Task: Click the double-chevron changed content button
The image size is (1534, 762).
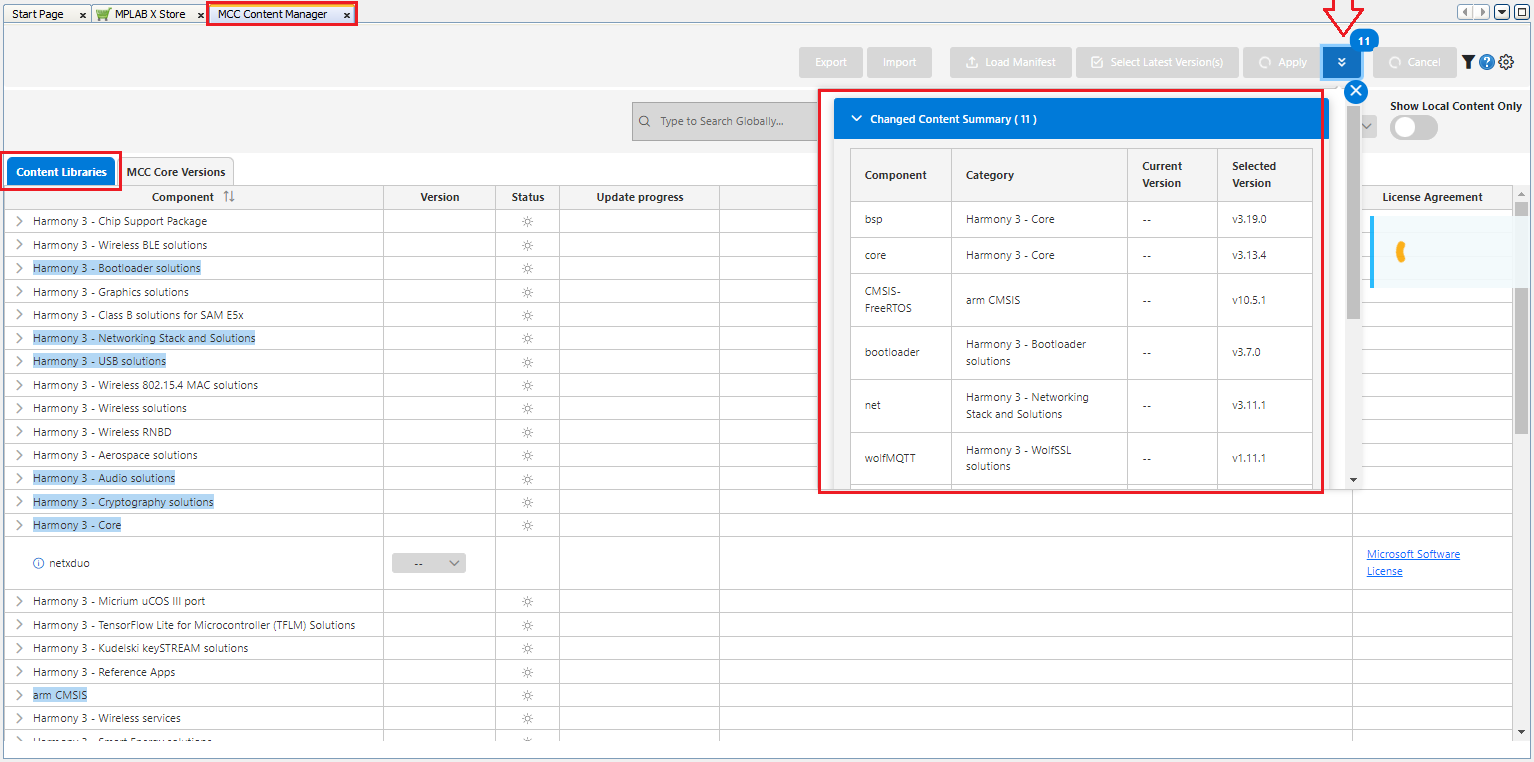Action: [1341, 62]
